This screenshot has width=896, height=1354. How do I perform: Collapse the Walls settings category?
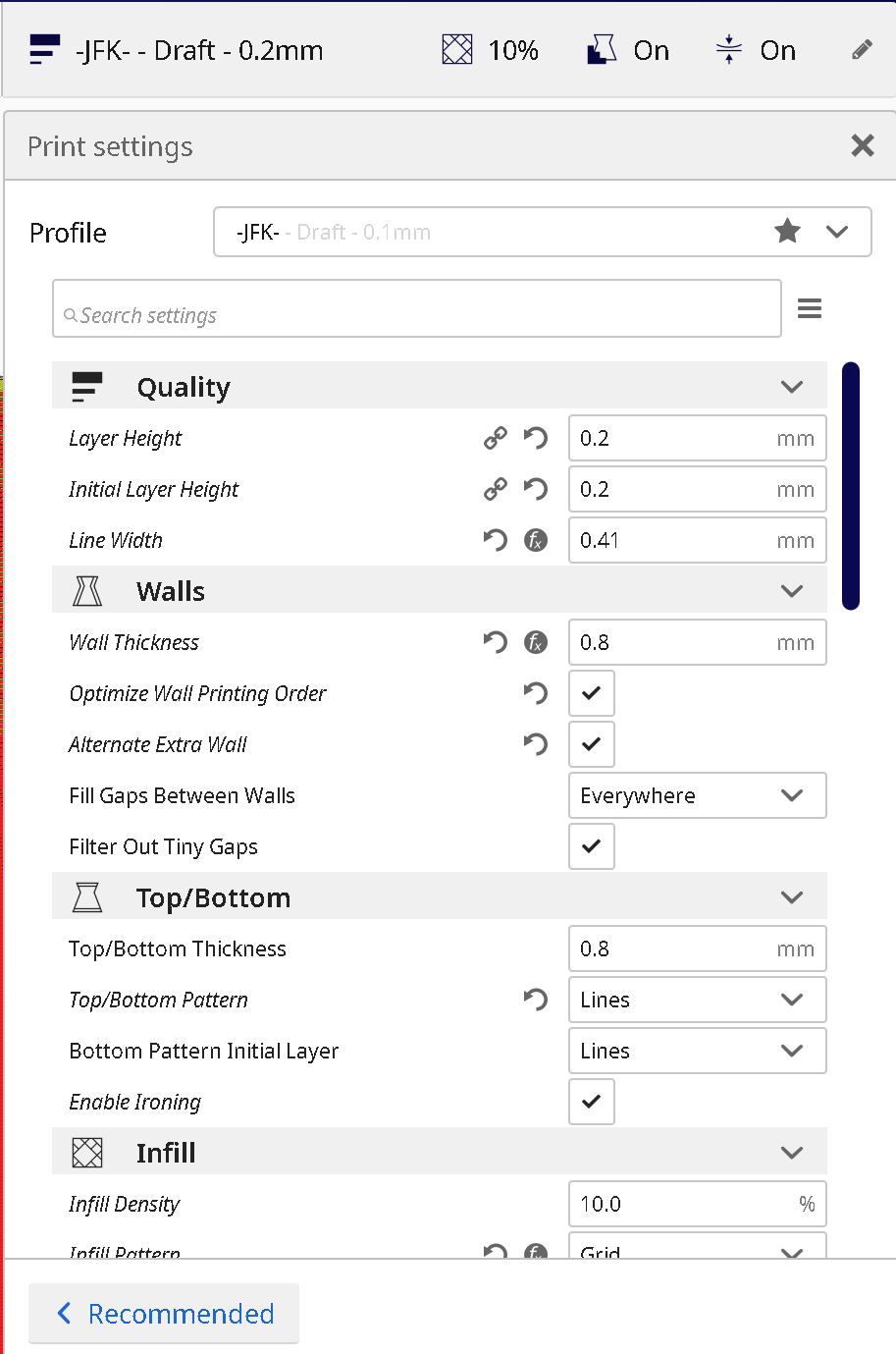(791, 591)
